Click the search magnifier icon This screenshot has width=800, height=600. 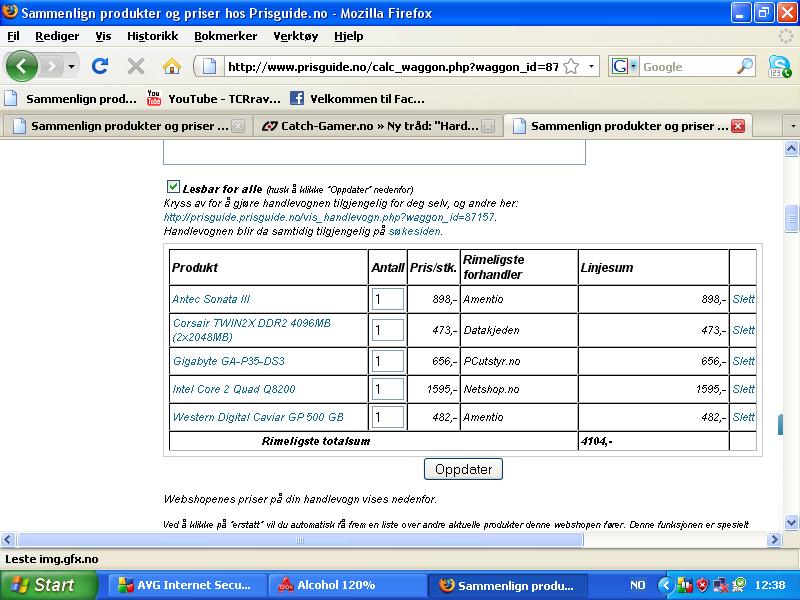point(745,66)
